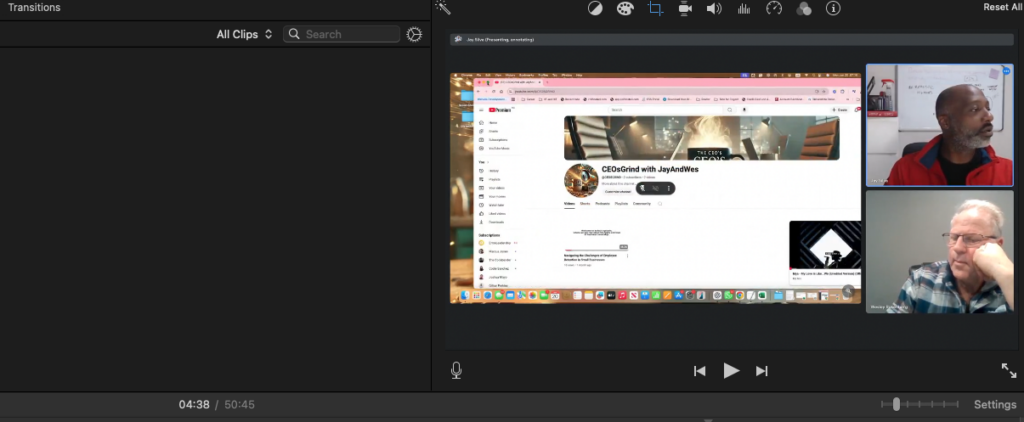Open the video stabilization tool
This screenshot has width=1024, height=422.
pyautogui.click(x=685, y=9)
